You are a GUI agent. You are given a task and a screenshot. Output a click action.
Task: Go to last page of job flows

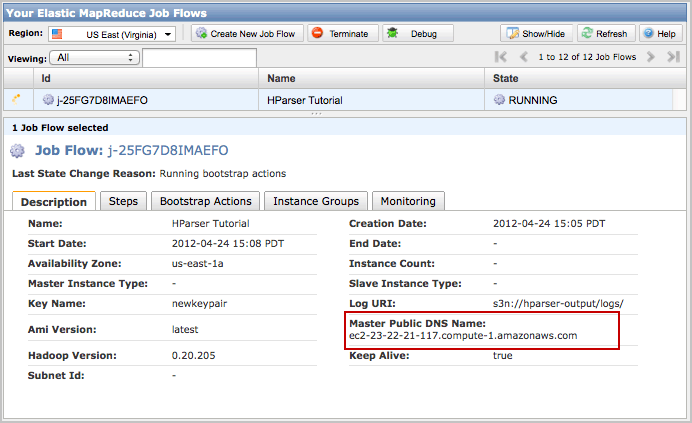pos(673,57)
